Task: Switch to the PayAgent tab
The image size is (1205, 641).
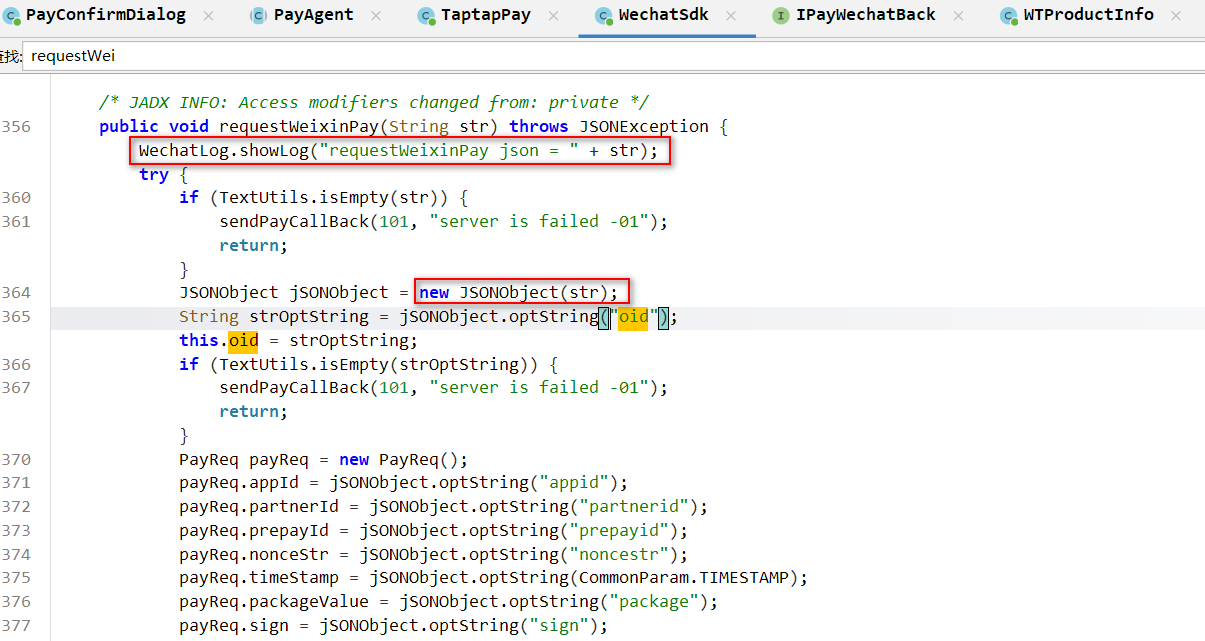Action: (313, 16)
